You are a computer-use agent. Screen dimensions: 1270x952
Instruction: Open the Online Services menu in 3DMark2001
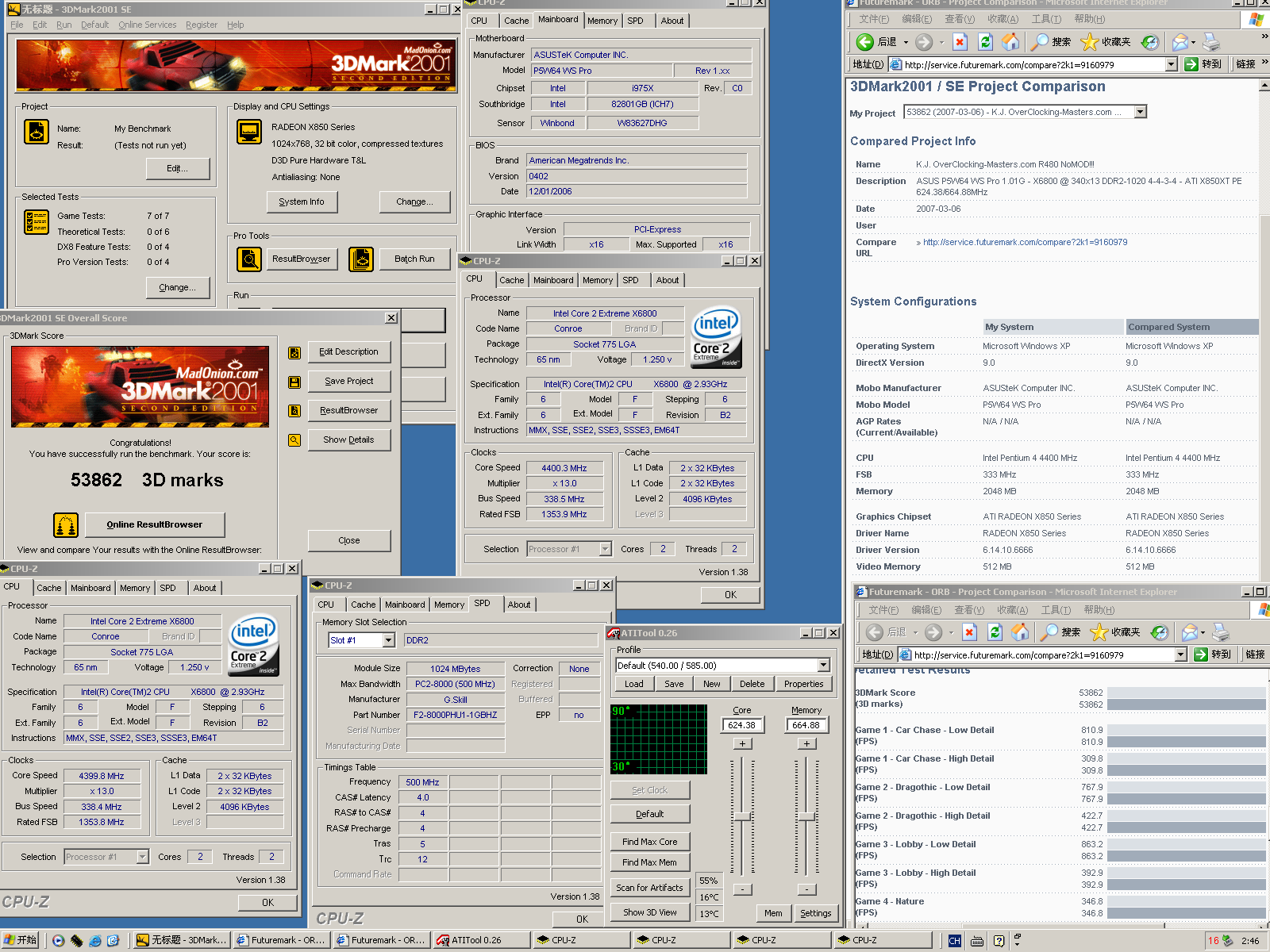coord(148,25)
